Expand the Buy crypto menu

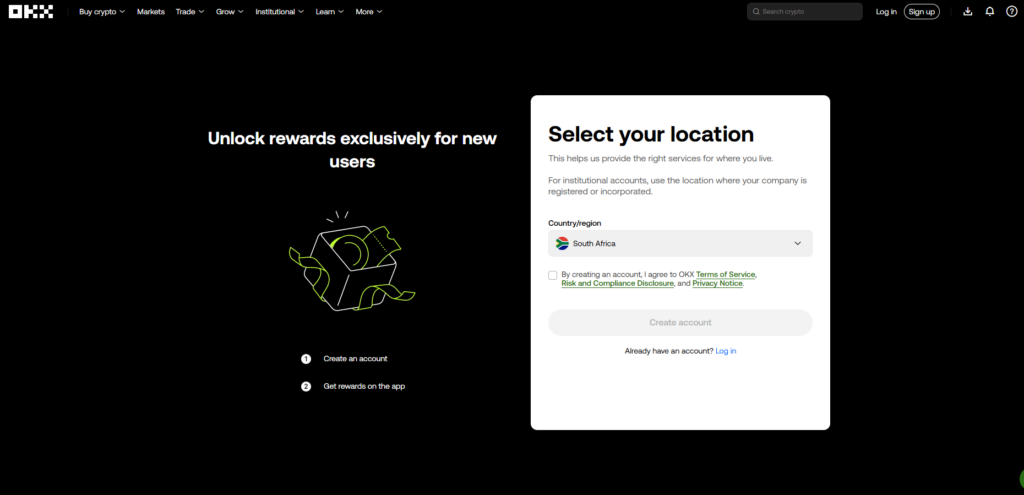click(102, 12)
